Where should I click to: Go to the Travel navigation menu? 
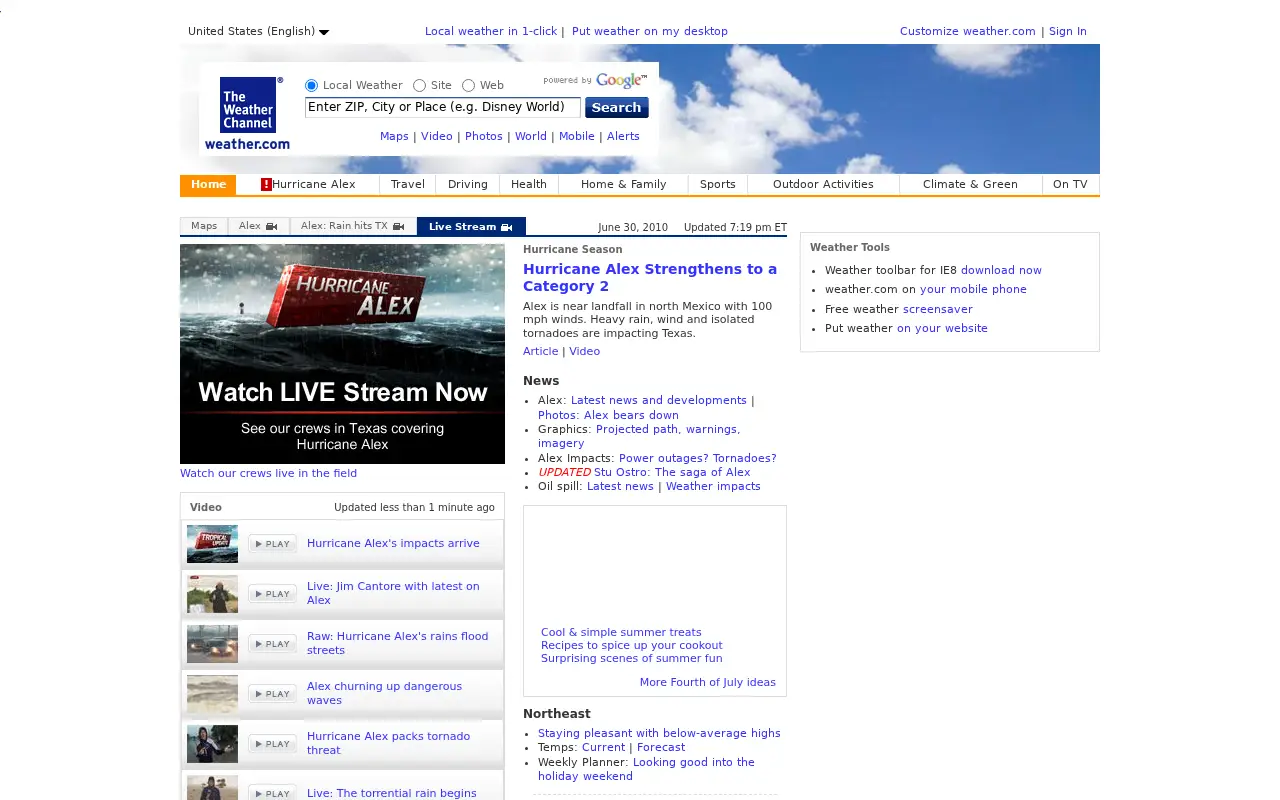408,184
